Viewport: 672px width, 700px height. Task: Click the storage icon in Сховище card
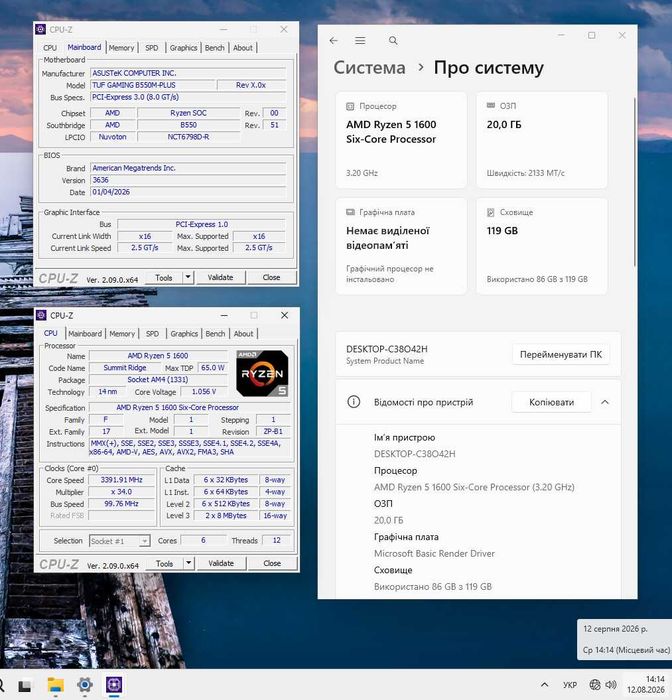pos(490,212)
